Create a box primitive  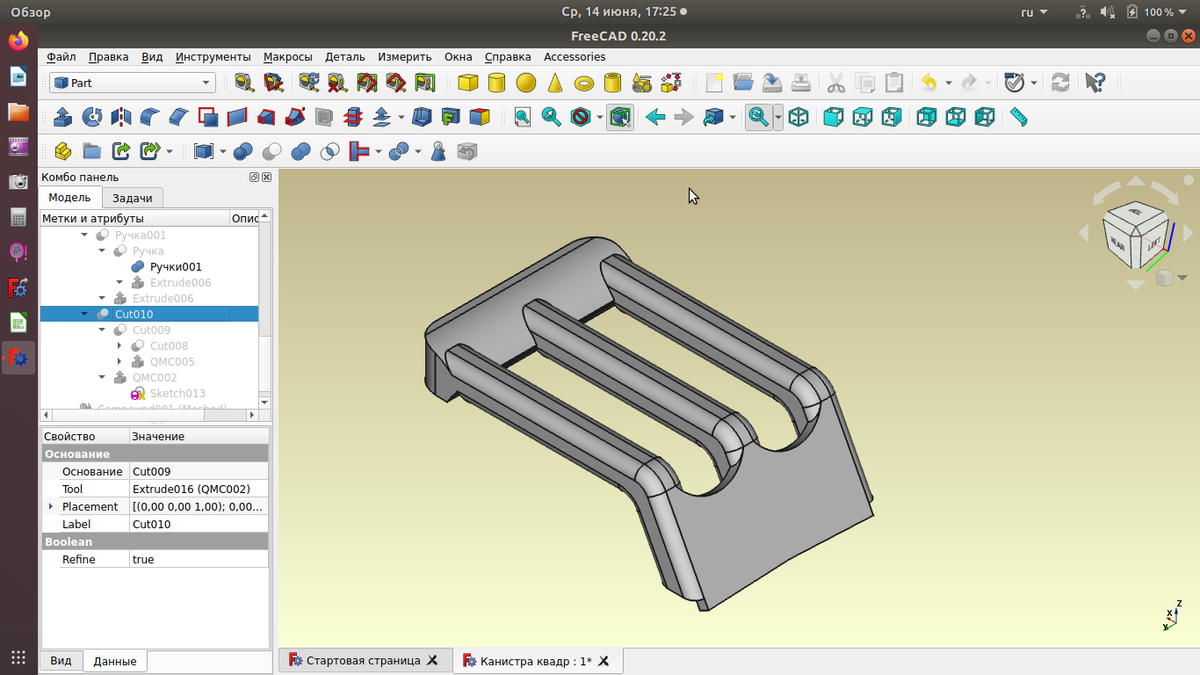tap(467, 83)
